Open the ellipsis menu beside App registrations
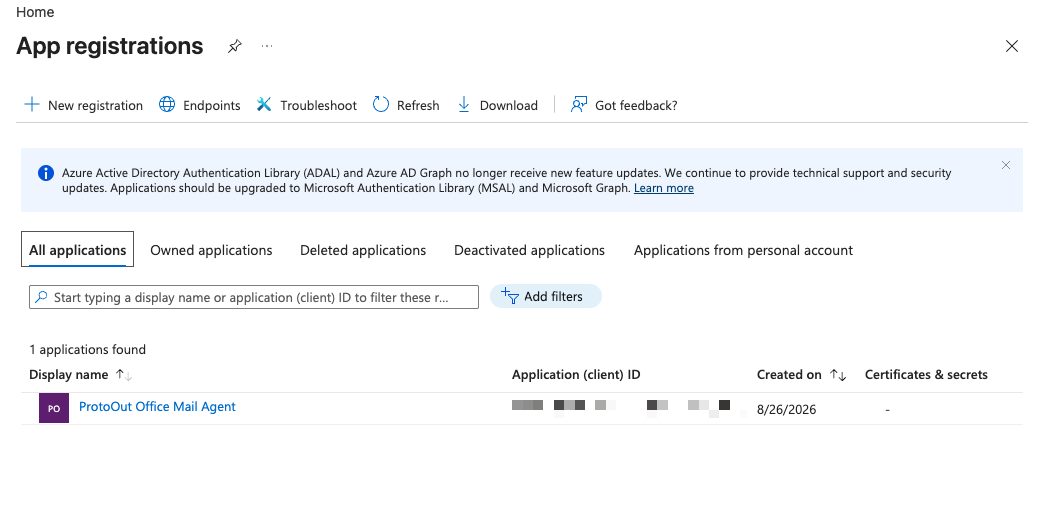Screen dimensions: 1042x524 click(x=267, y=46)
